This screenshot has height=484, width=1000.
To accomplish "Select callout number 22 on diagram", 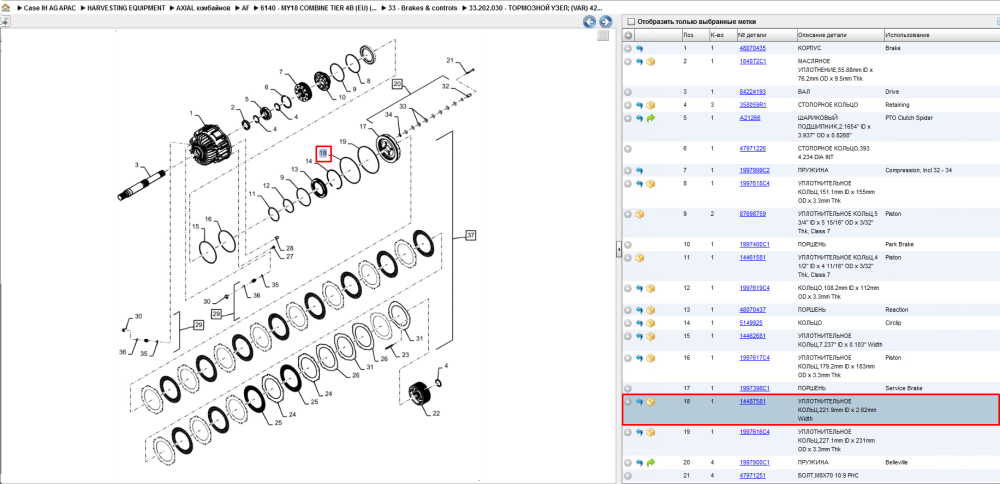I will [x=436, y=414].
